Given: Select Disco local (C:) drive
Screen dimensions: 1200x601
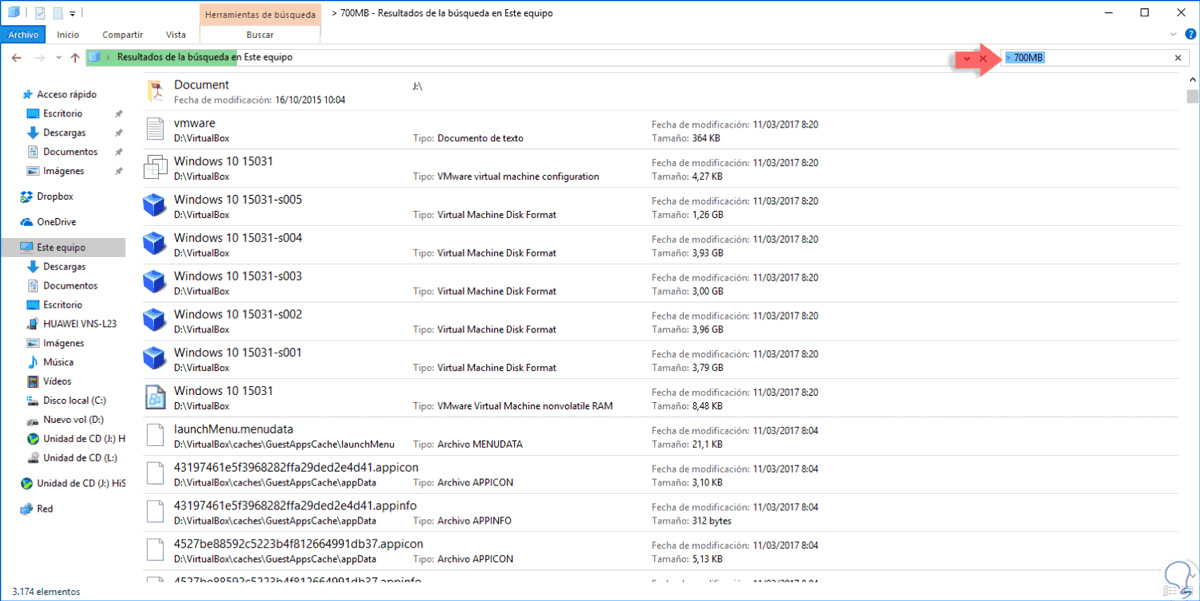Looking at the screenshot, I should [74, 400].
